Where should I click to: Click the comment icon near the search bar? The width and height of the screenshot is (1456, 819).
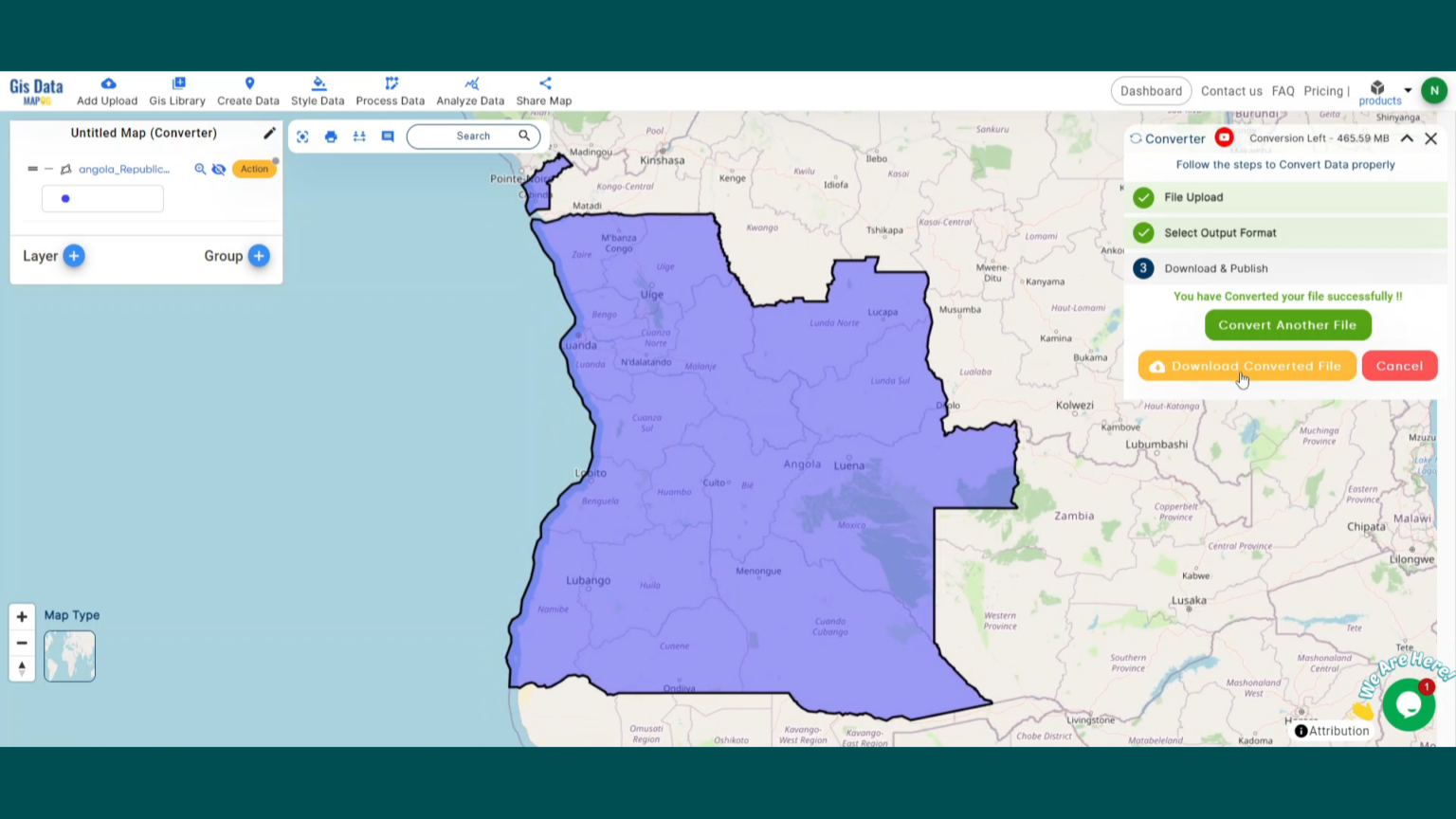coord(387,136)
